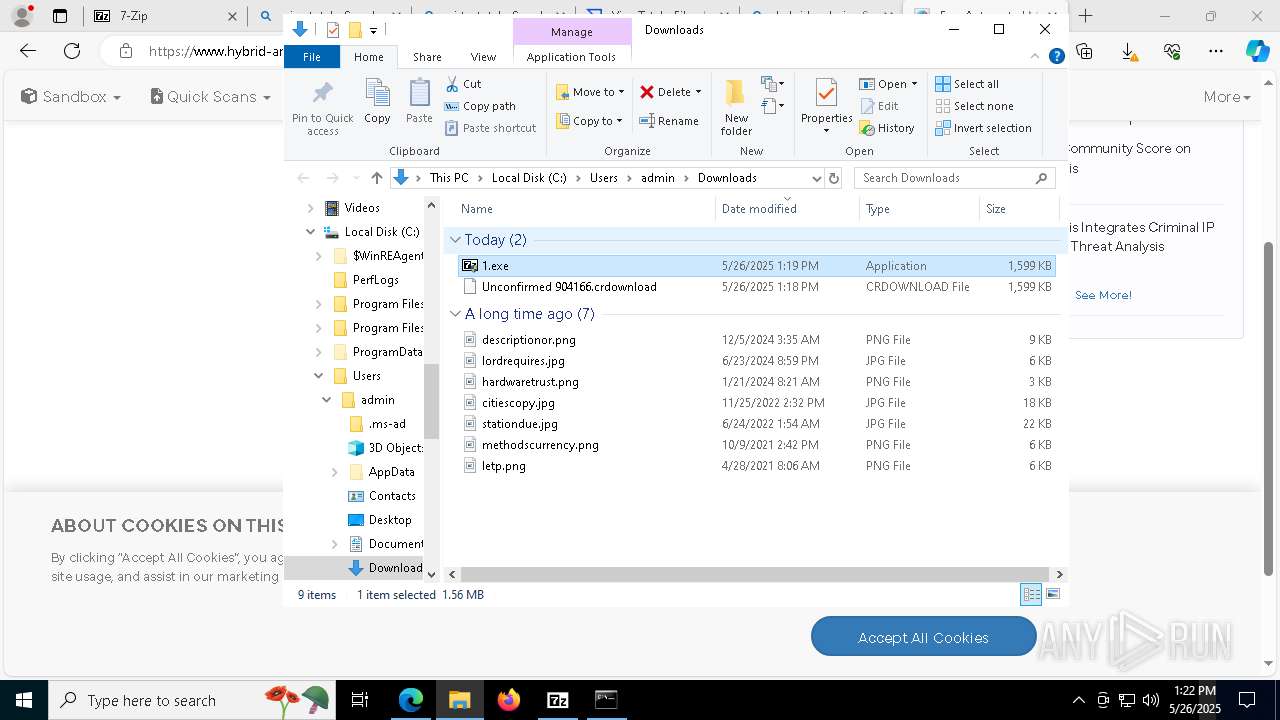Collapse A long time ago group
1280x720 pixels.
(456, 314)
